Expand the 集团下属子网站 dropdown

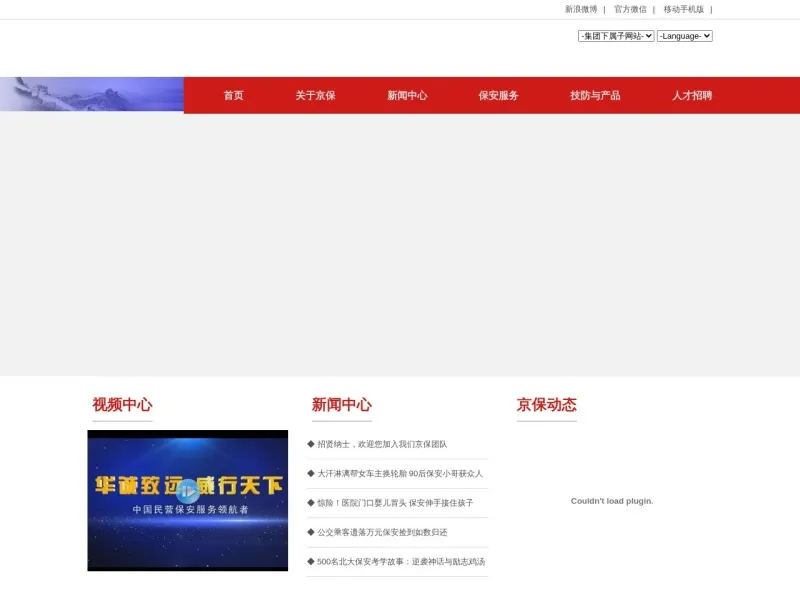pos(616,36)
